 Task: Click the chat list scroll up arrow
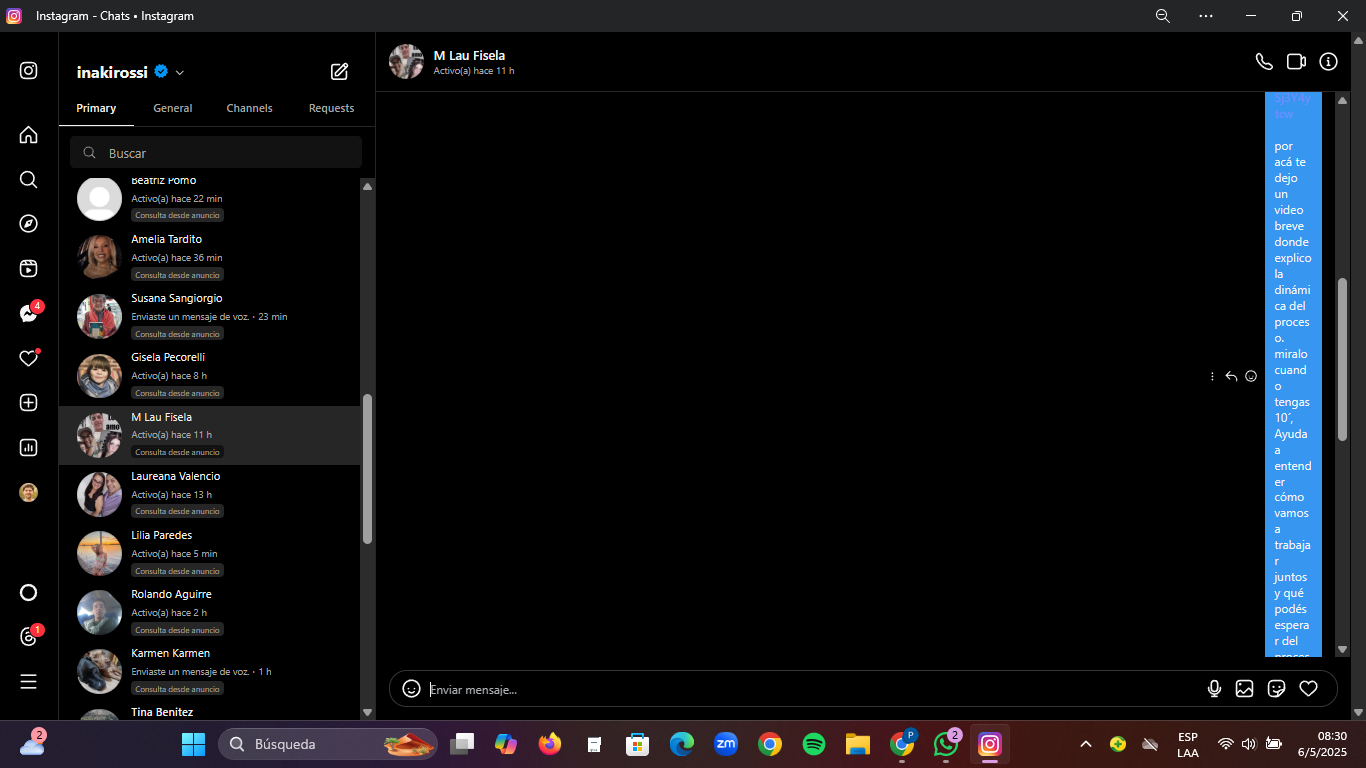pos(367,186)
